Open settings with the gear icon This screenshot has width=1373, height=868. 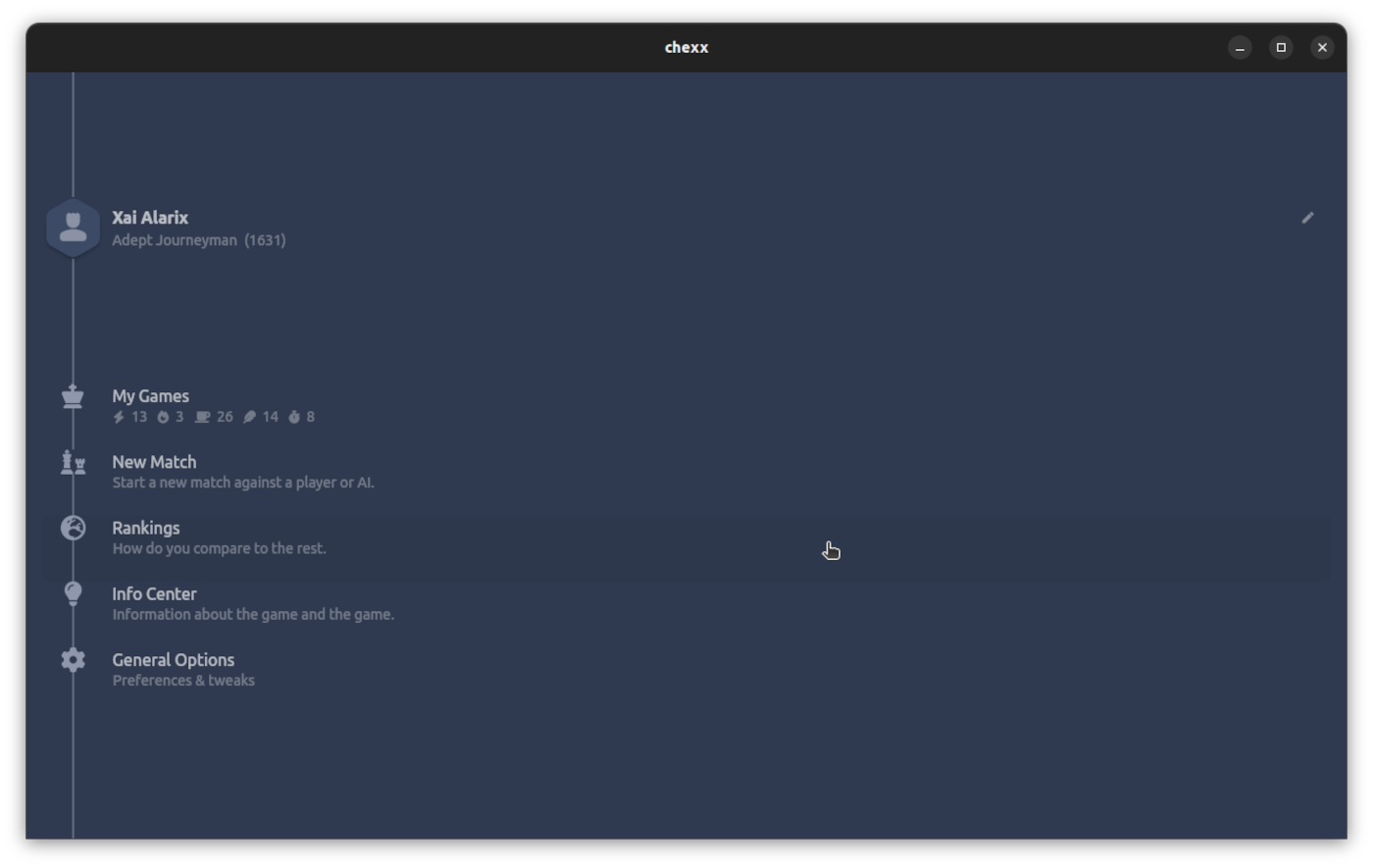point(73,660)
